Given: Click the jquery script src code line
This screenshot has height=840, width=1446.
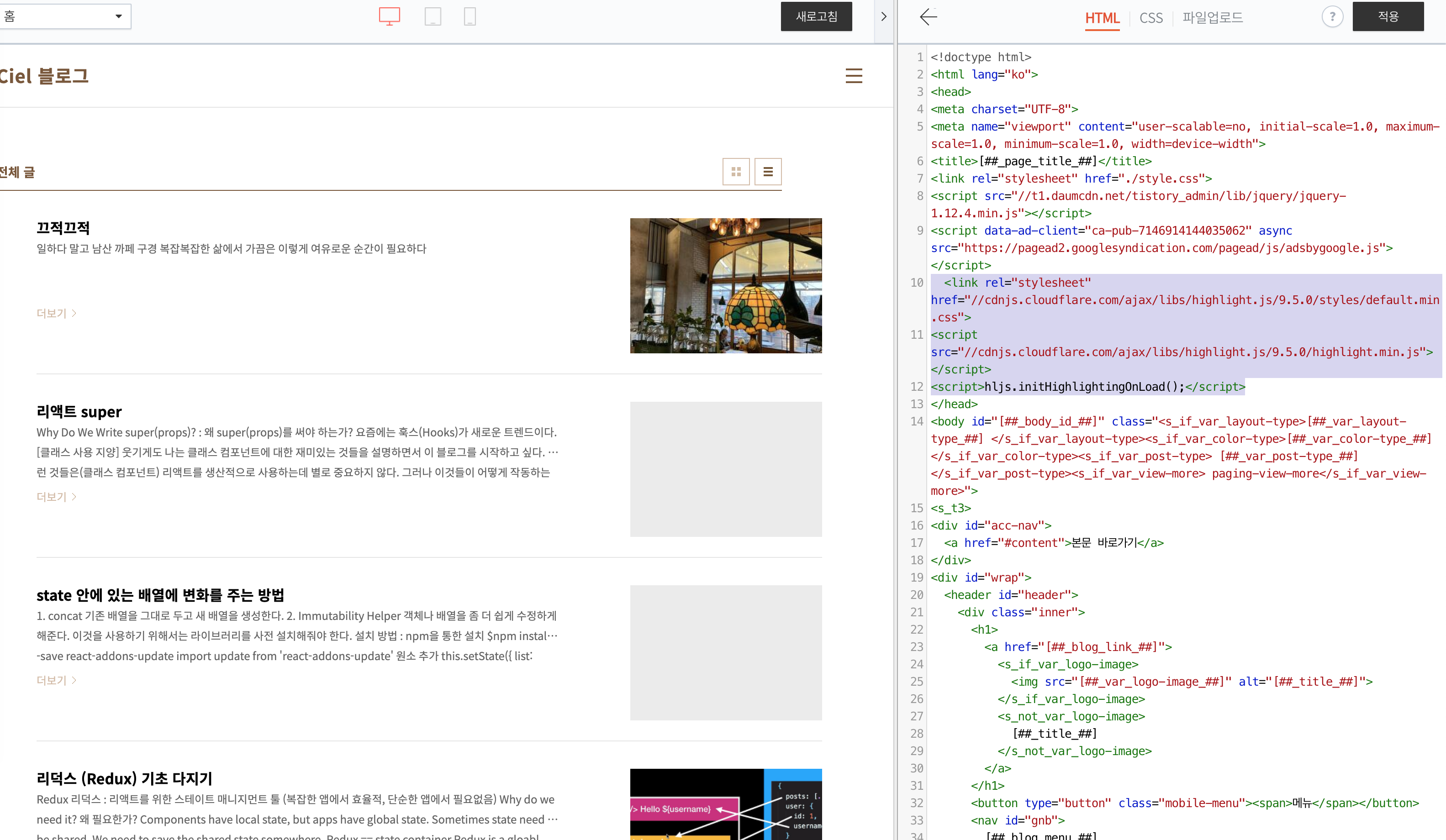Looking at the screenshot, I should pos(1139,205).
